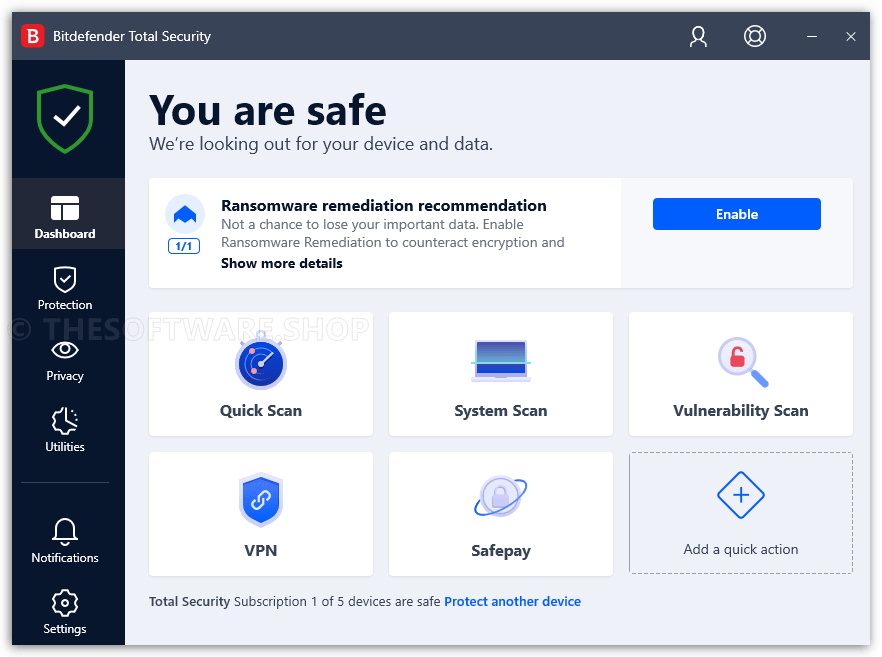Add a quick action tile

(x=741, y=513)
